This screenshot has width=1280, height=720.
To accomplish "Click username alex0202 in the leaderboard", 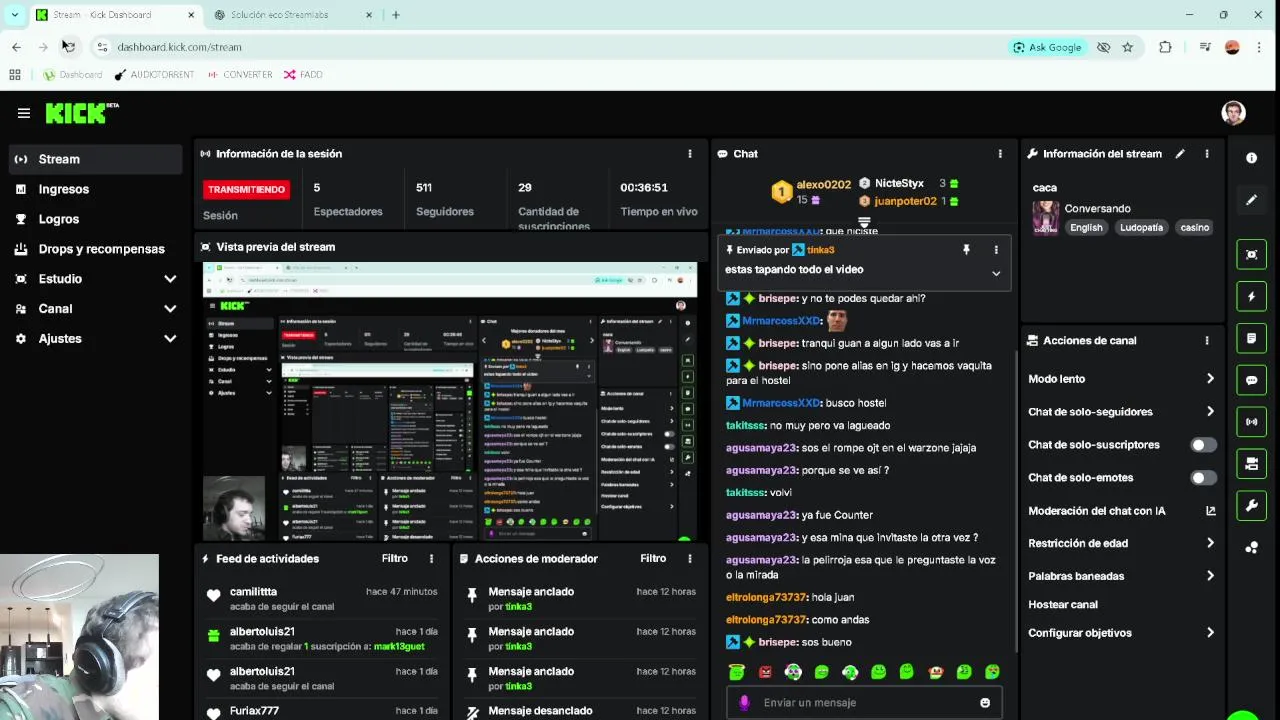I will click(x=823, y=185).
